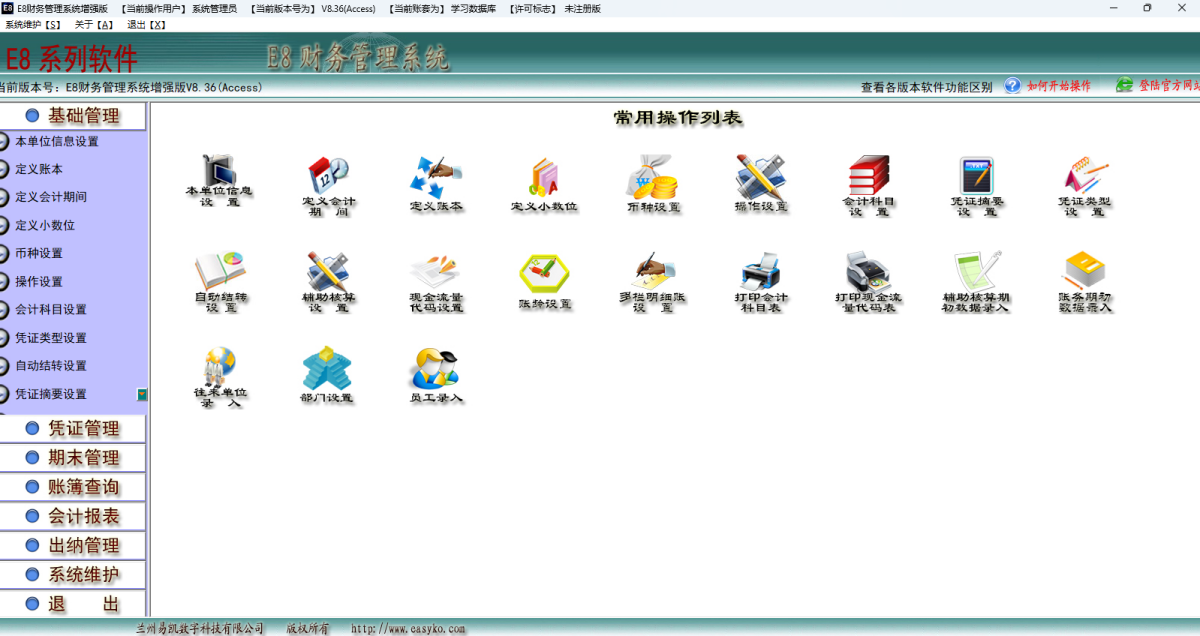This screenshot has width=1200, height=636.
Task: Expand the 账簿查询 sidebar section
Action: (x=84, y=487)
